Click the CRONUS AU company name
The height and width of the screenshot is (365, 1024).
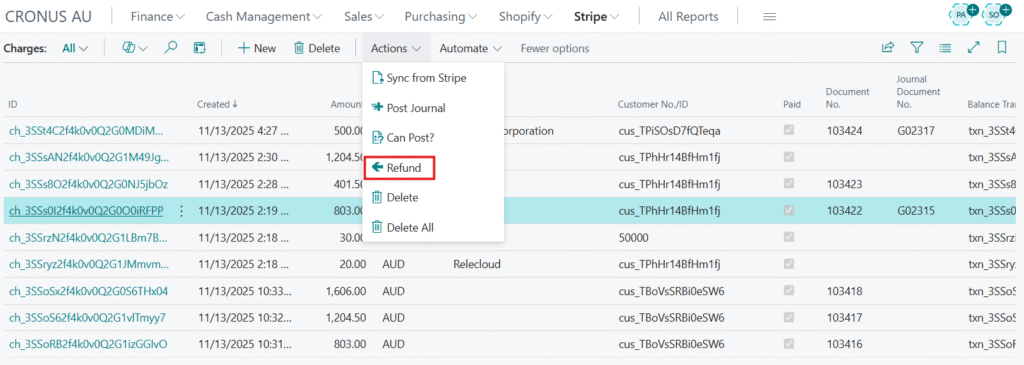tap(48, 16)
